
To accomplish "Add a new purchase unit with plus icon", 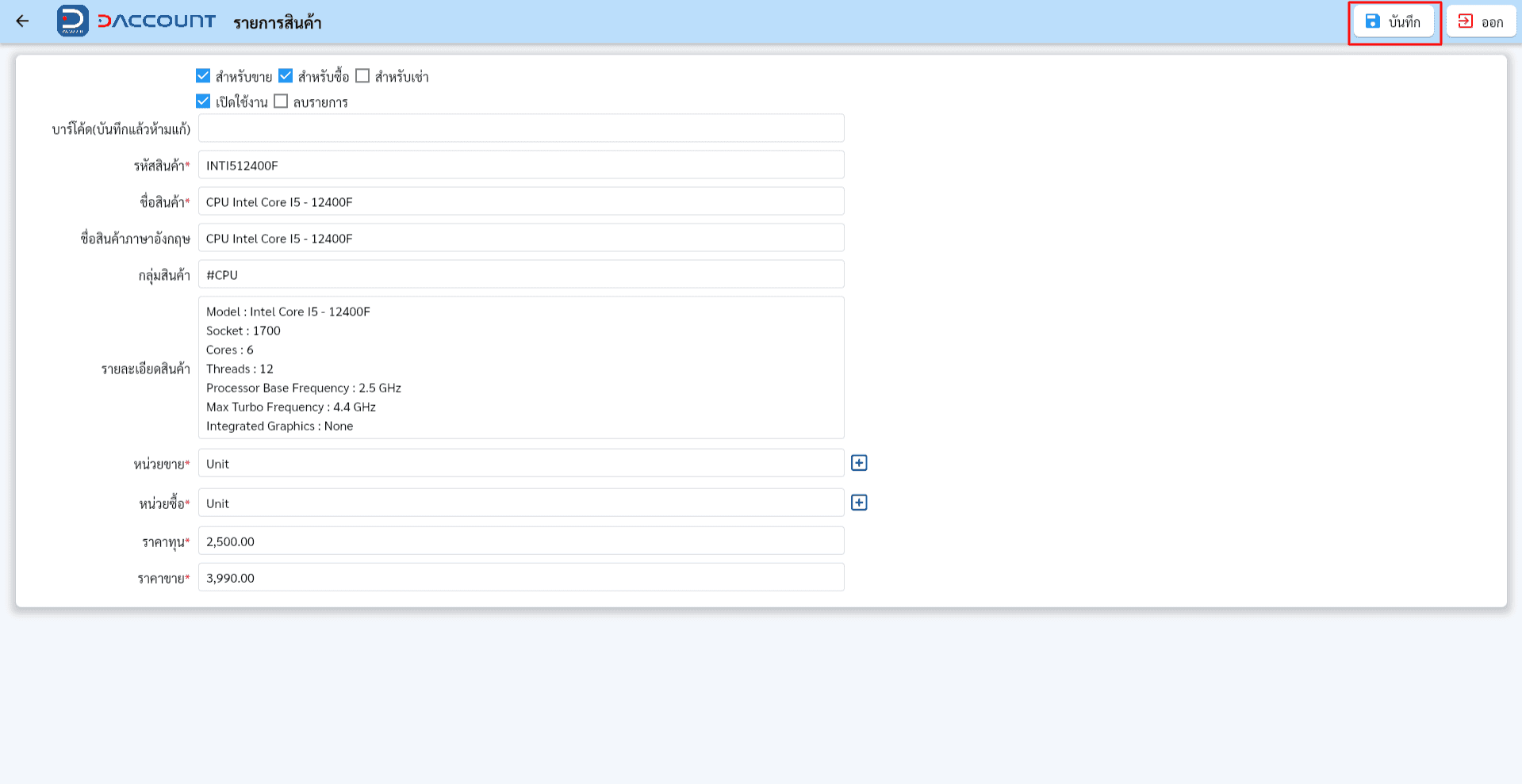I will click(859, 503).
